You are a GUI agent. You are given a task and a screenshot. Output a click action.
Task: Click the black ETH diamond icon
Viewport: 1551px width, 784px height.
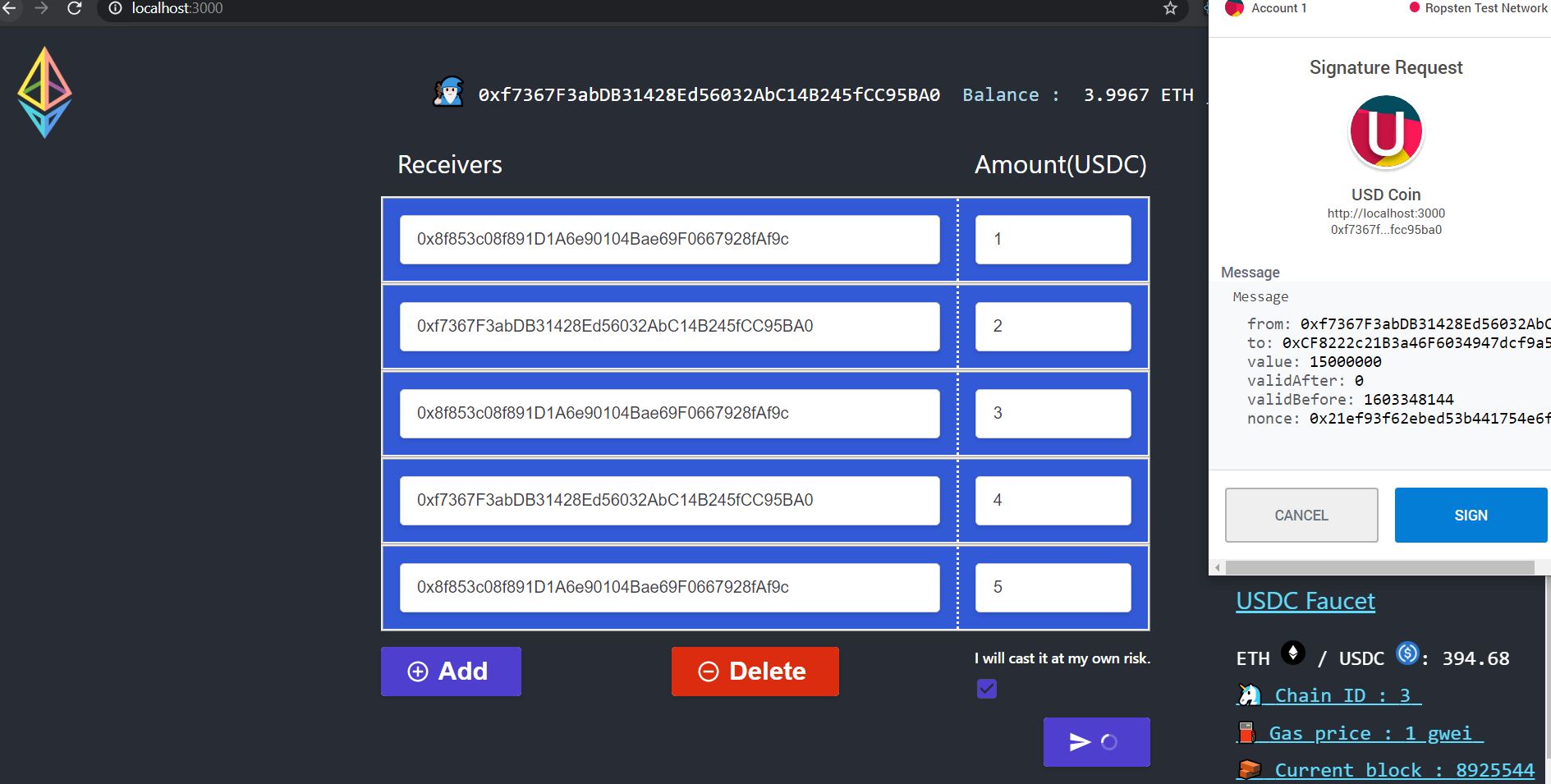(x=1293, y=653)
